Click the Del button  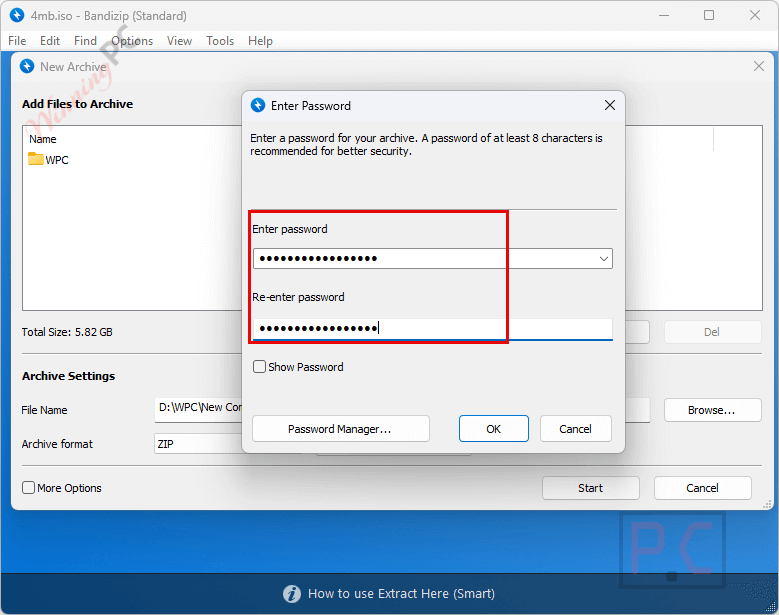click(x=712, y=332)
